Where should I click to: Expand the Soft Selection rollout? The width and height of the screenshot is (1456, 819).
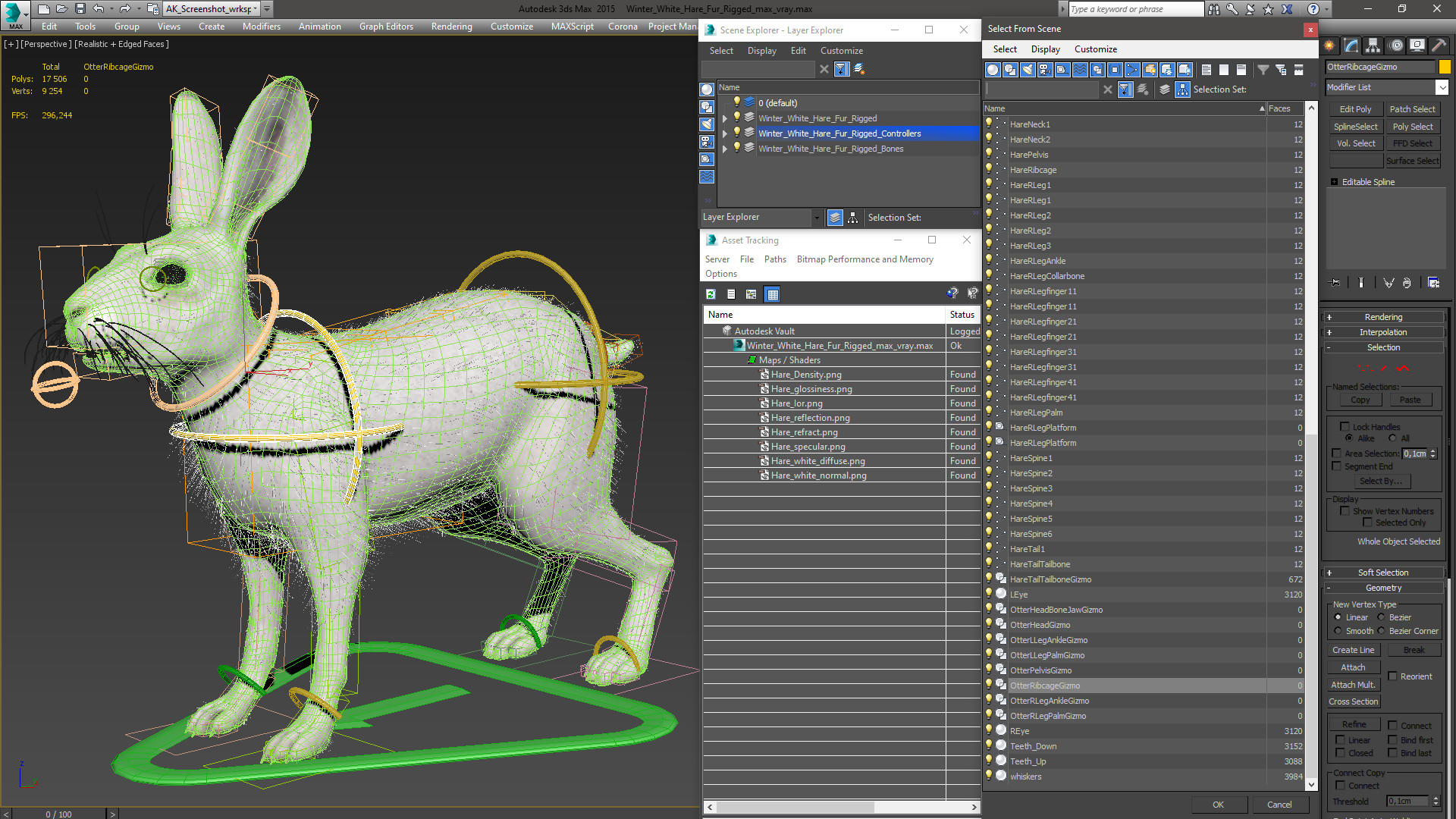1383,573
